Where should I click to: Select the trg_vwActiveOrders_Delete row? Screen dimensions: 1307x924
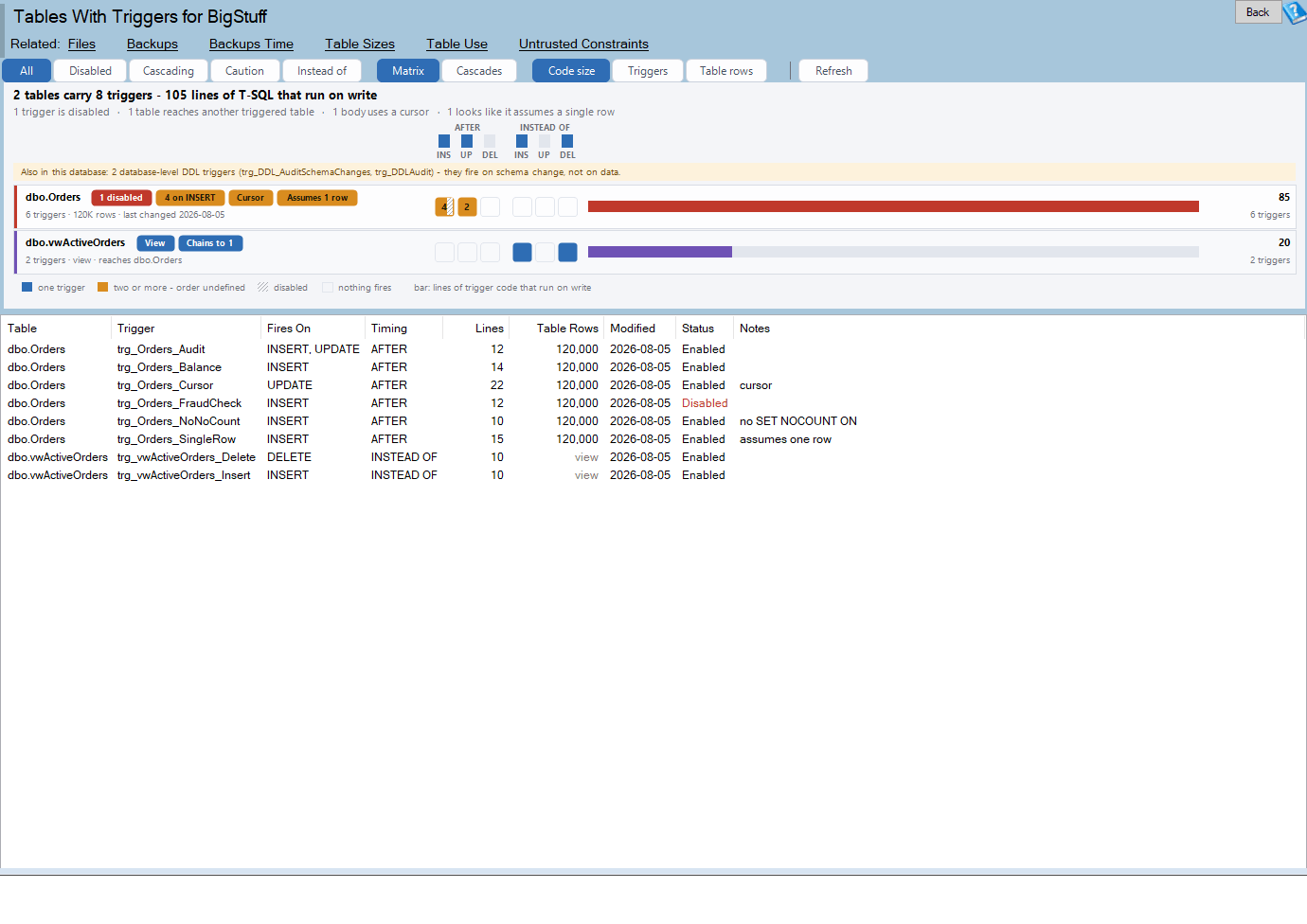click(x=653, y=457)
